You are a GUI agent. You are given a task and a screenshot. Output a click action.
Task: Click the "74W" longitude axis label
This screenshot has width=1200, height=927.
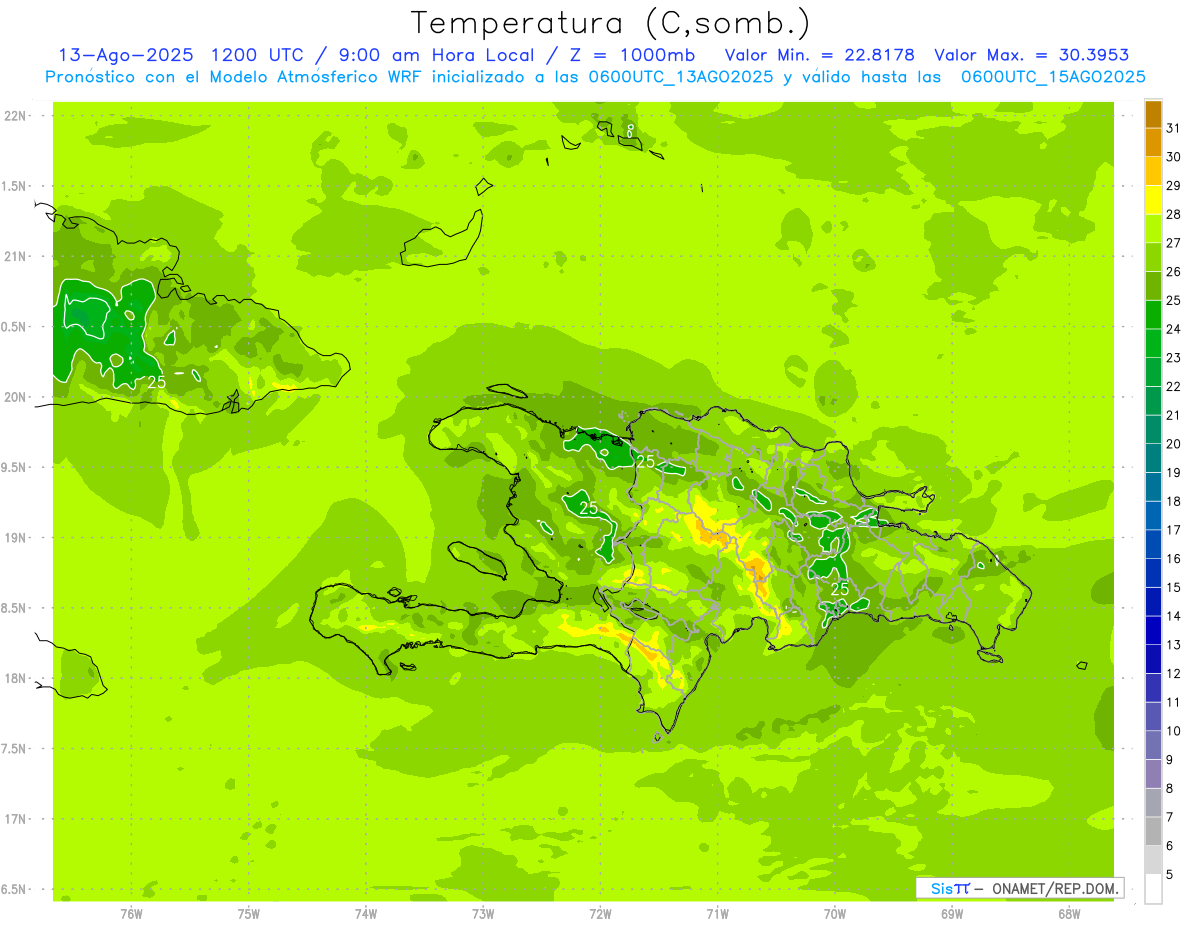click(365, 914)
